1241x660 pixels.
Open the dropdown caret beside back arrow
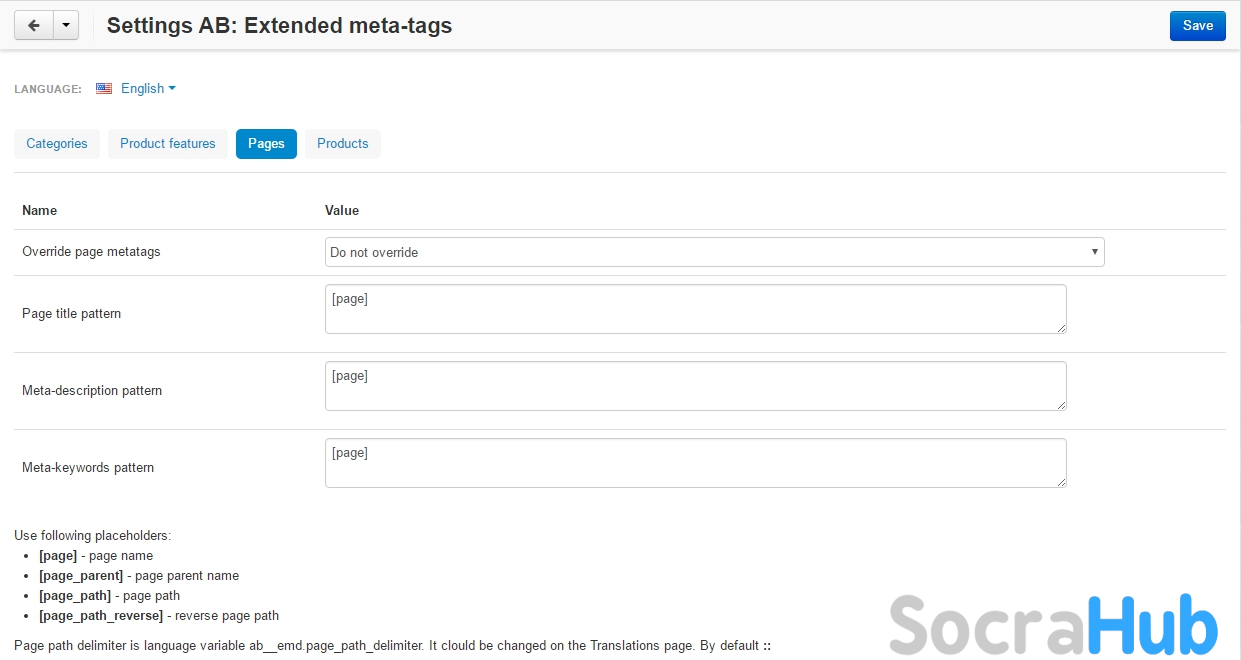tap(66, 26)
